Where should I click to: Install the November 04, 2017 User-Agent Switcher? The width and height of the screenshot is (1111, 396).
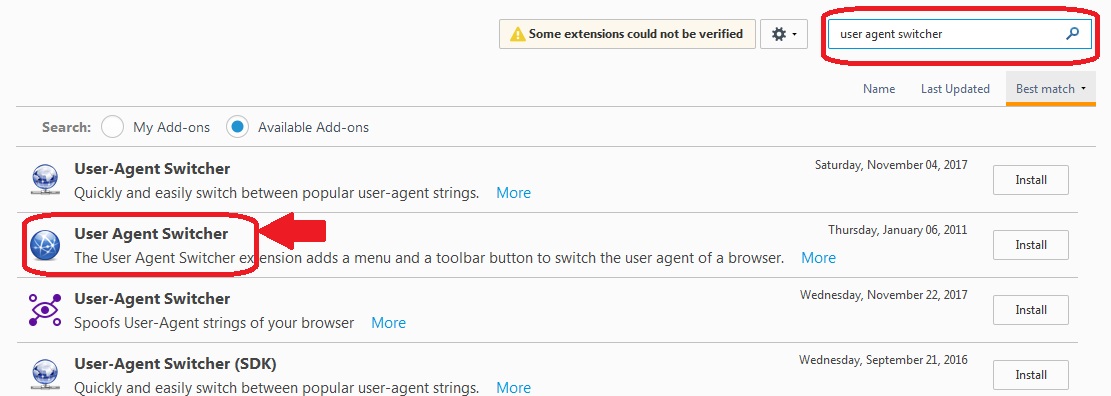1031,180
